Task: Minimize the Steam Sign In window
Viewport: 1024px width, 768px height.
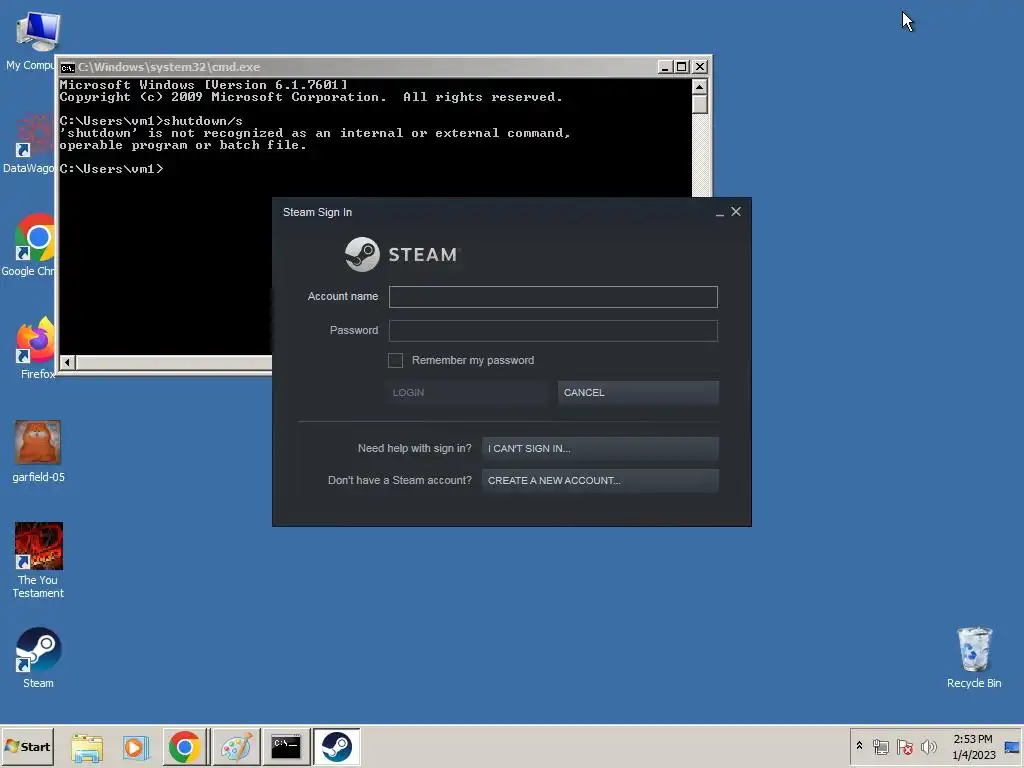Action: (720, 212)
